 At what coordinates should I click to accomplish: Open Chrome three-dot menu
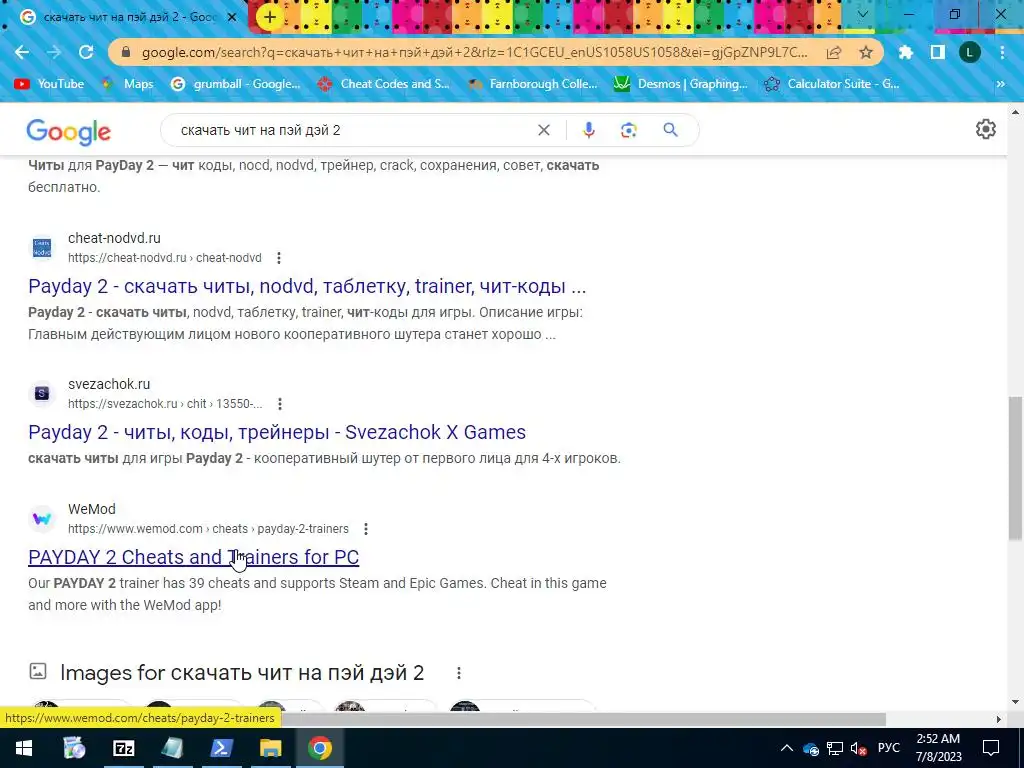tap(1002, 52)
